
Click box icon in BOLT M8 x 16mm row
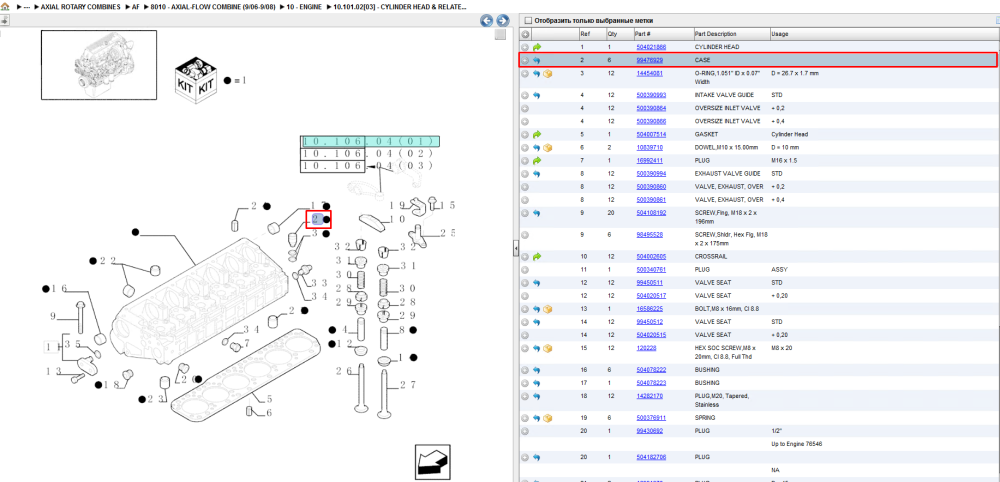pos(548,309)
